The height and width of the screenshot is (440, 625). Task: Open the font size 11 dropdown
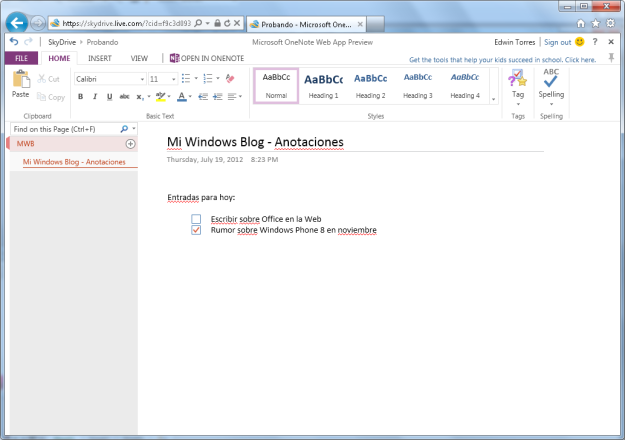(173, 79)
